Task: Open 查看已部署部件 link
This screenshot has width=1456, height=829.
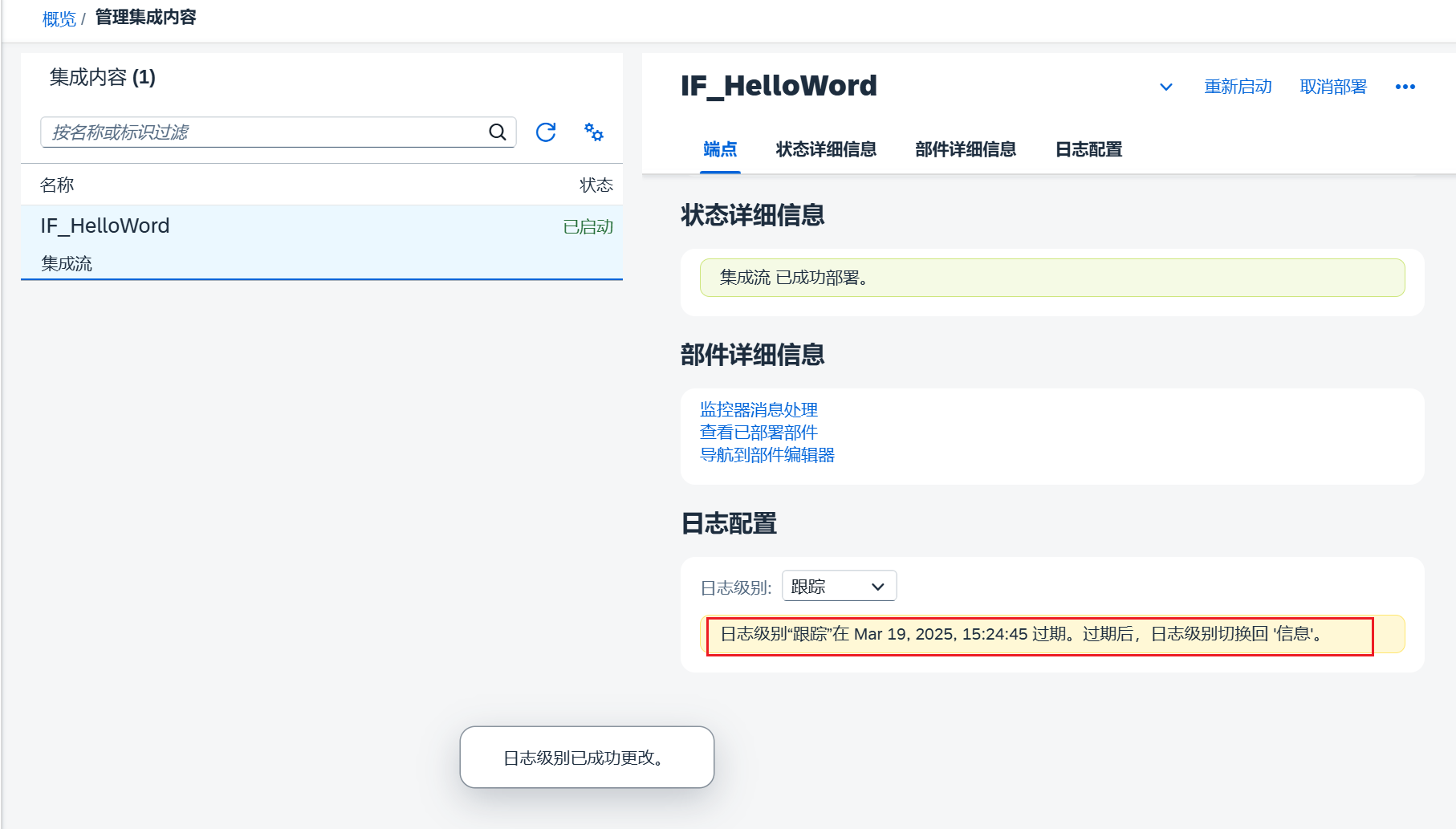Action: (758, 432)
